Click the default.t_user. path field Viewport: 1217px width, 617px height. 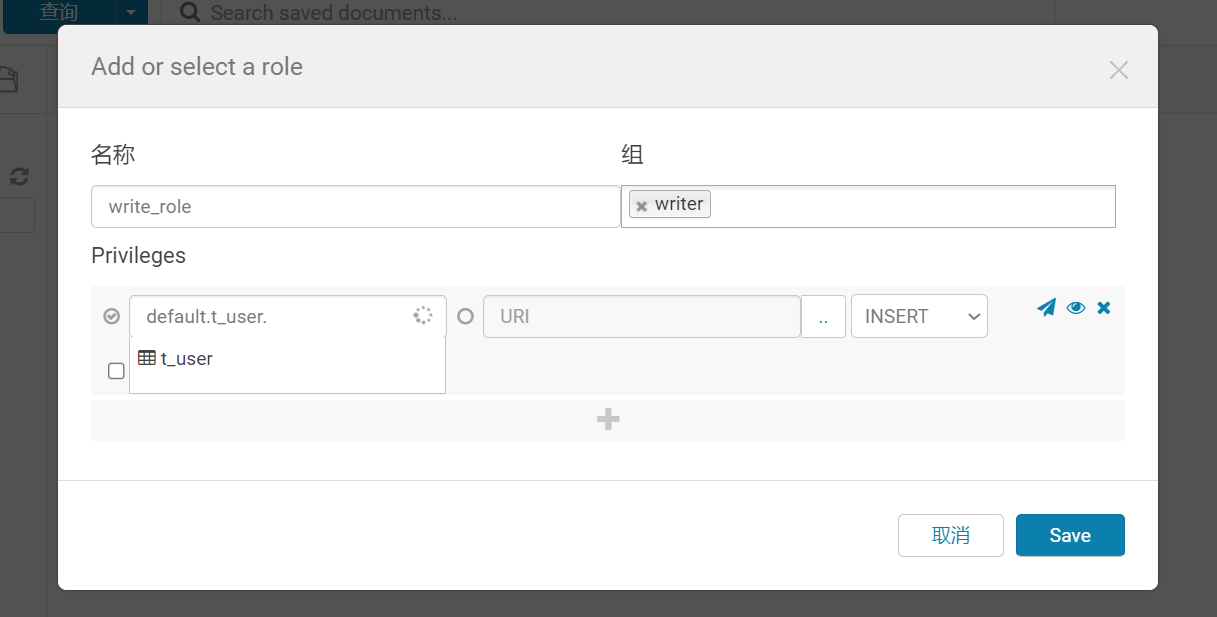288,316
